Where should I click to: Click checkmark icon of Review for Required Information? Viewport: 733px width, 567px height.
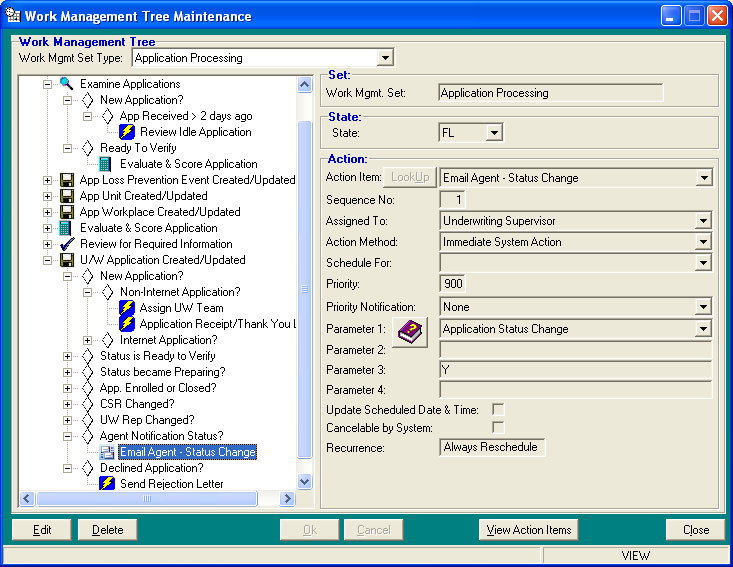point(67,244)
